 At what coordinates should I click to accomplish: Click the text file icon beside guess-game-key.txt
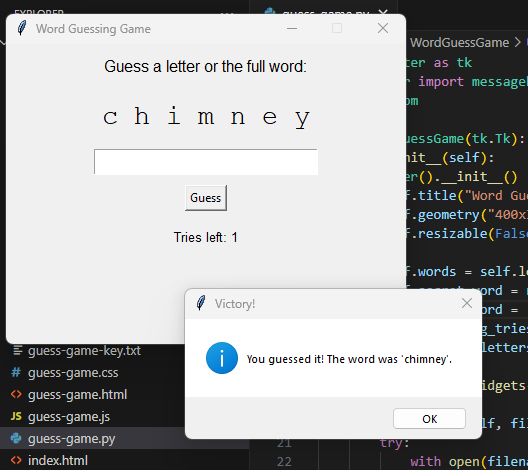click(17, 350)
